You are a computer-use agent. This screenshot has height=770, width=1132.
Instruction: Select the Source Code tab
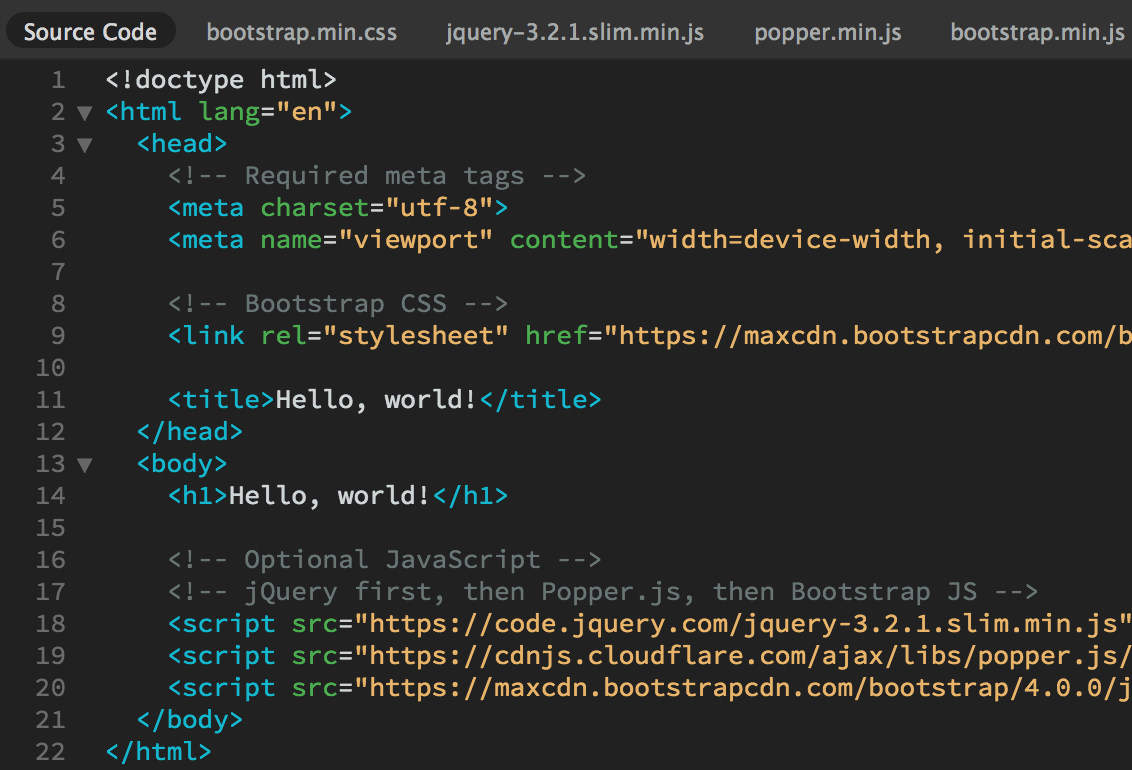click(x=90, y=32)
